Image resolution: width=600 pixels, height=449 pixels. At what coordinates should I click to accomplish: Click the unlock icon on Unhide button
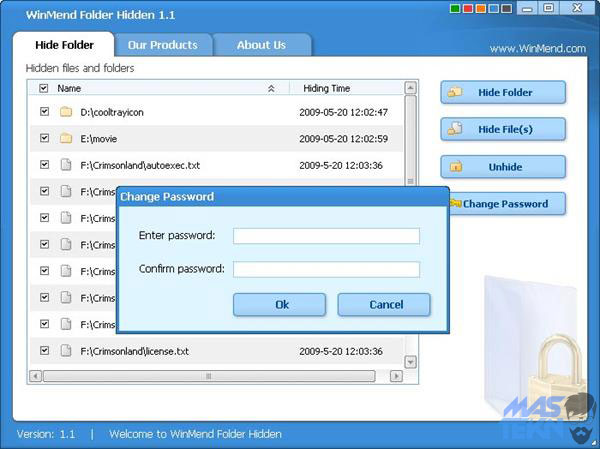(x=456, y=167)
